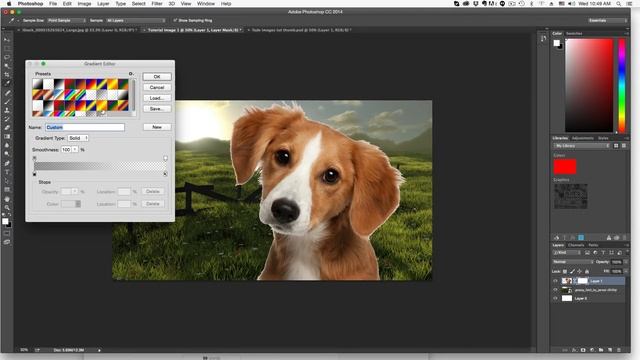Hide Layer 1 with its eye icon
640x360 pixels.
555,281
